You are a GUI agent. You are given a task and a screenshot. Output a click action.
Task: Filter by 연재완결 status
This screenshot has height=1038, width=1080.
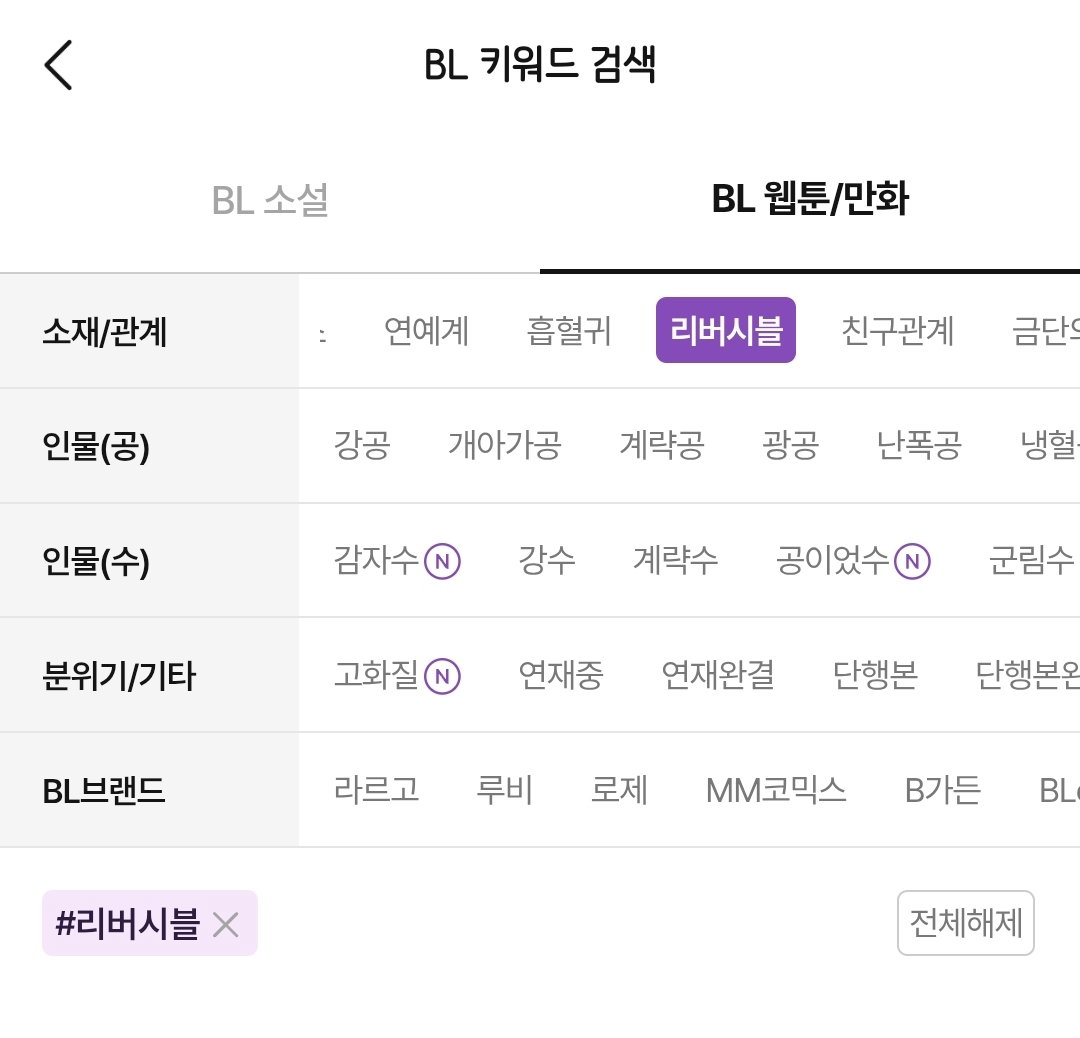coord(718,675)
